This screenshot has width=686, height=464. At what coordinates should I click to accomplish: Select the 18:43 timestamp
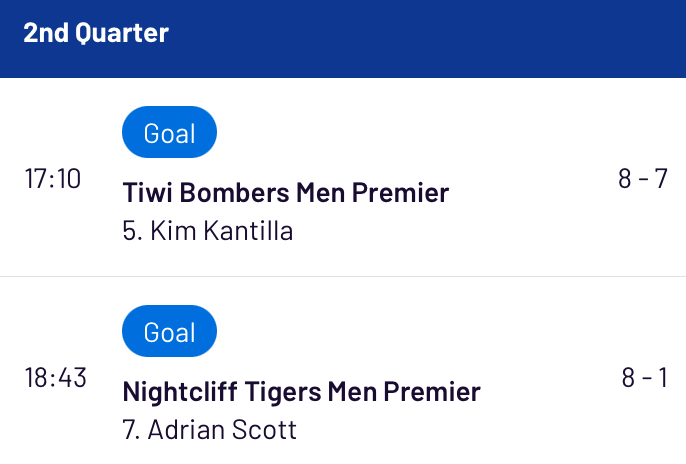pos(56,377)
